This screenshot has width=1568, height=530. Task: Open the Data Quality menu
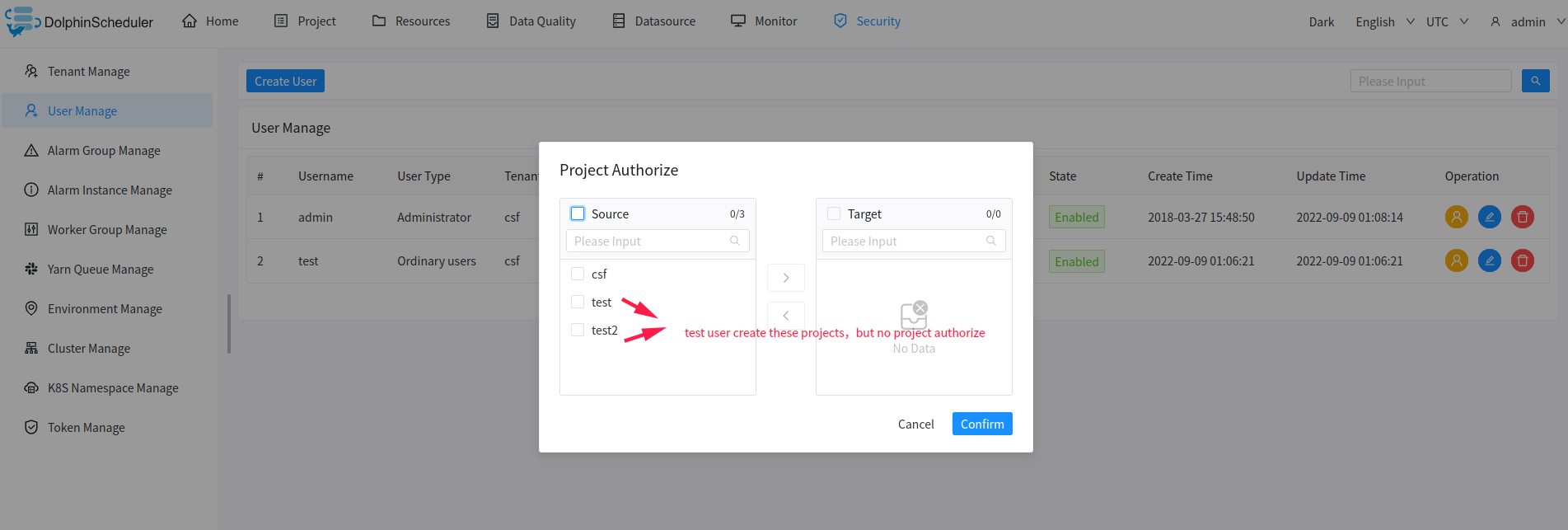point(531,21)
